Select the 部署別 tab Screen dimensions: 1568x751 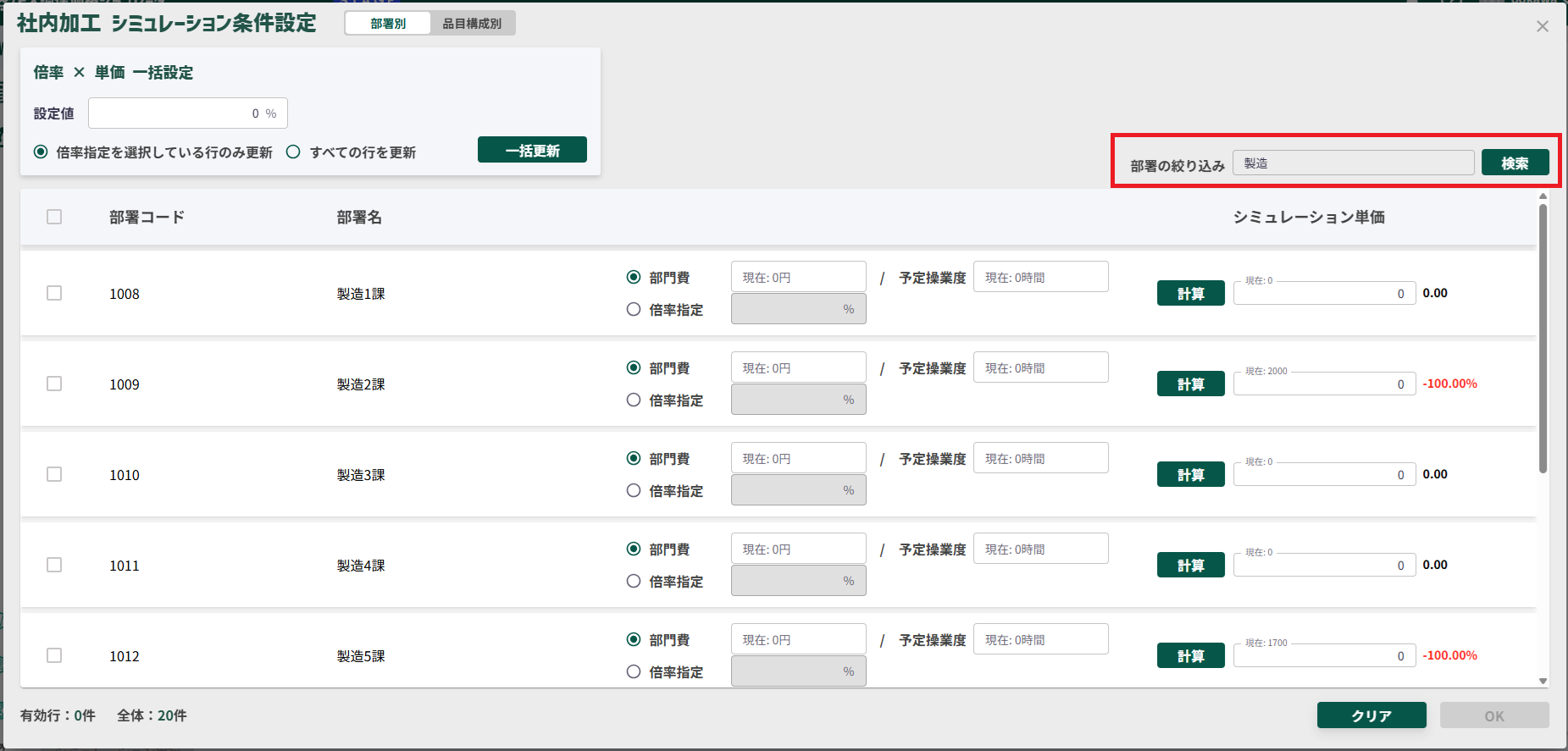(x=388, y=24)
